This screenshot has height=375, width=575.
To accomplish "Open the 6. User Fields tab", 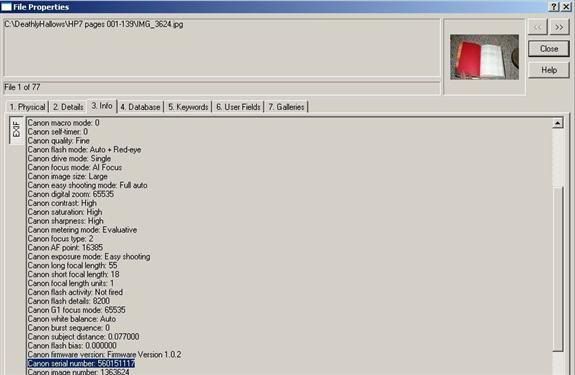I will pyautogui.click(x=238, y=107).
